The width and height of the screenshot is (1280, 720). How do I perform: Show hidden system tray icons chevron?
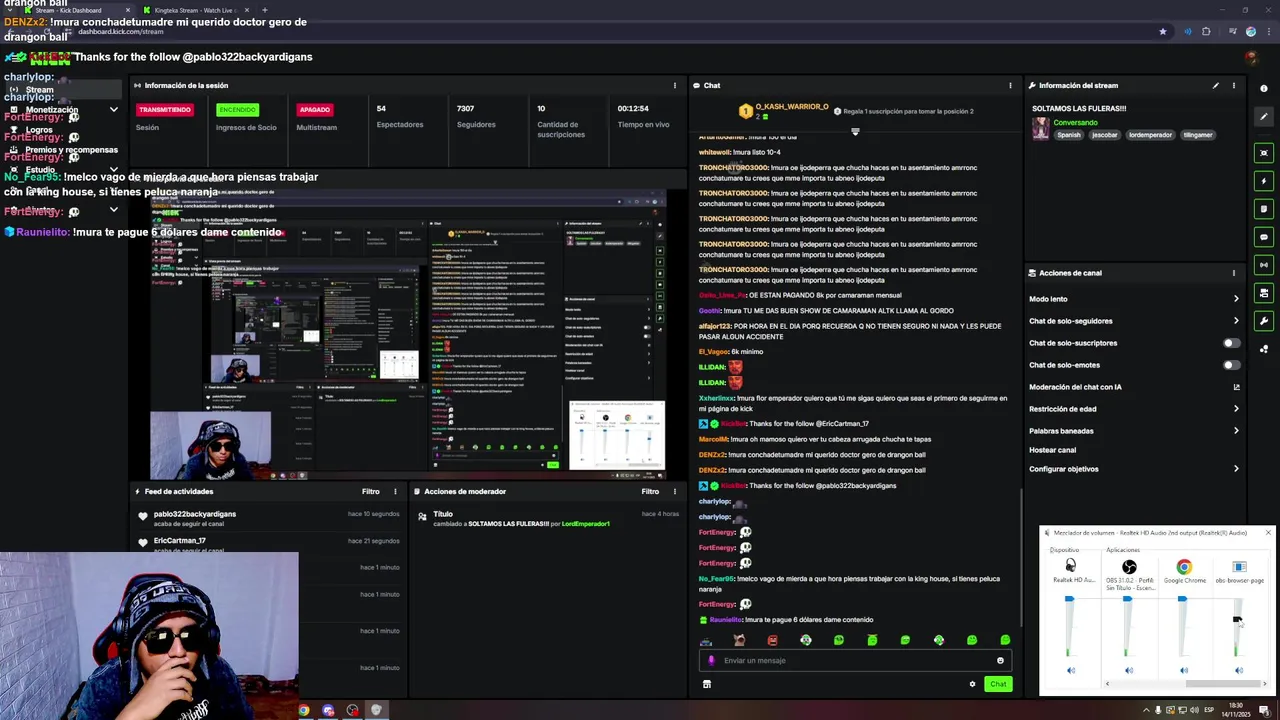tap(1146, 710)
